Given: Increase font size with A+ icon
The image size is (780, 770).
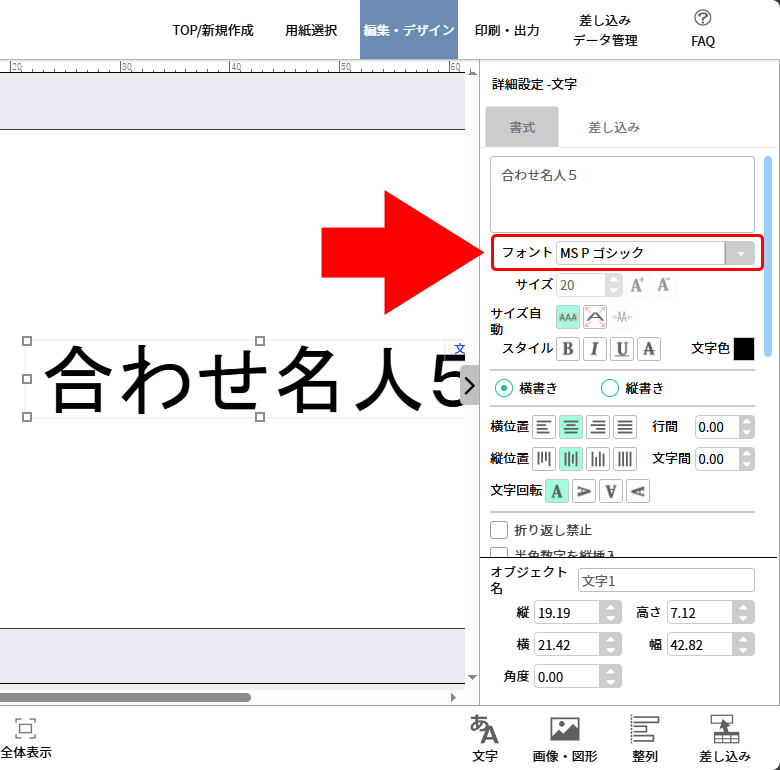Looking at the screenshot, I should coord(637,285).
